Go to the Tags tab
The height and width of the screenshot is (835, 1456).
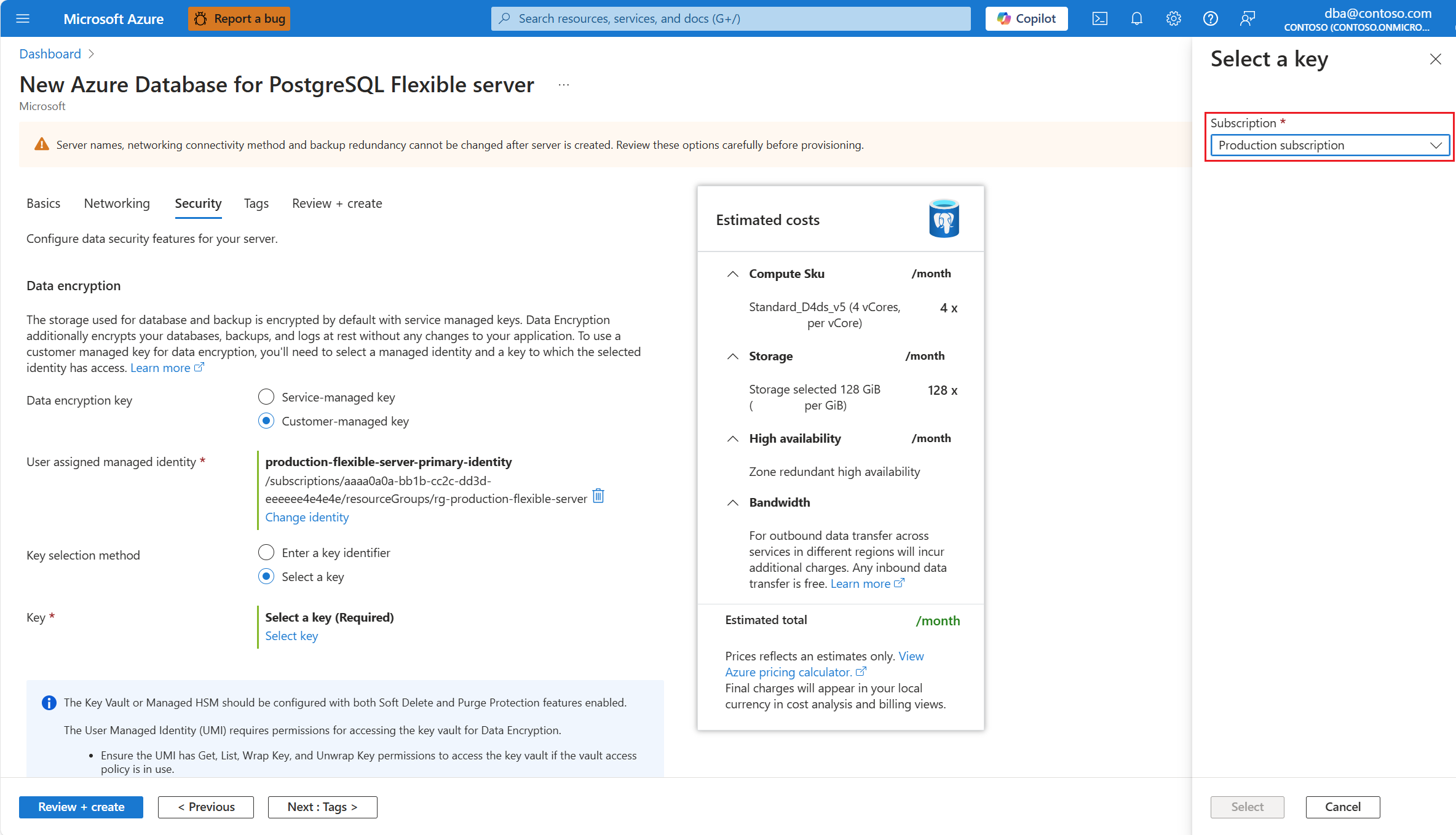(256, 204)
